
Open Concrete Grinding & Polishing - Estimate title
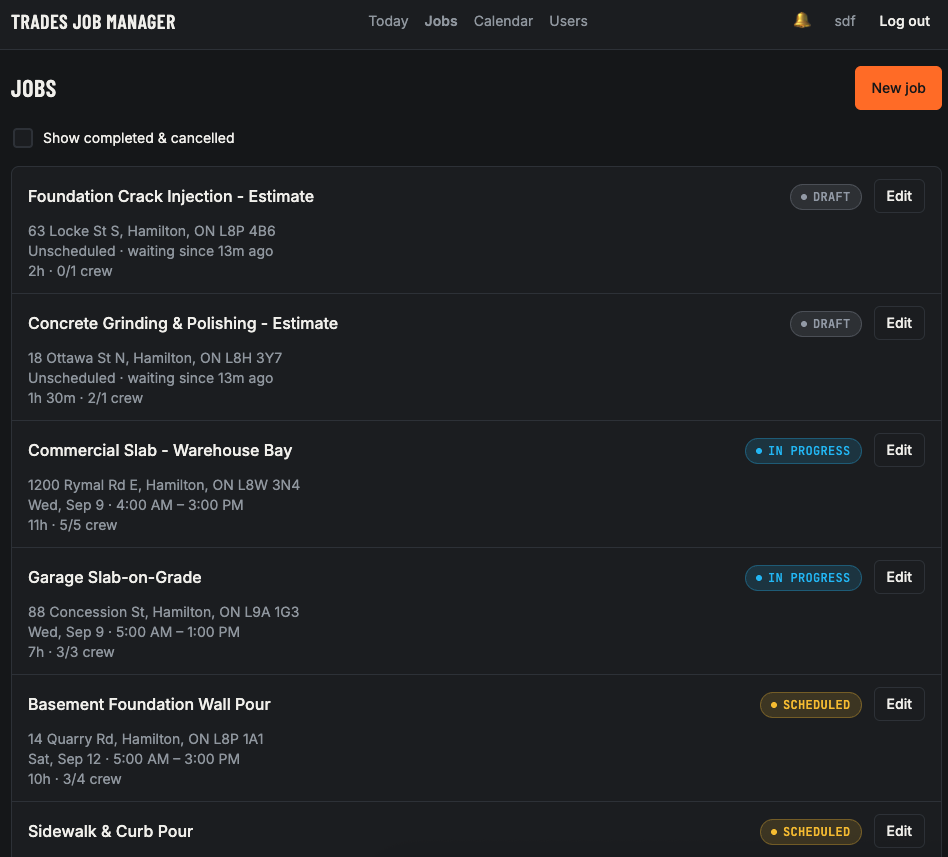[183, 324]
